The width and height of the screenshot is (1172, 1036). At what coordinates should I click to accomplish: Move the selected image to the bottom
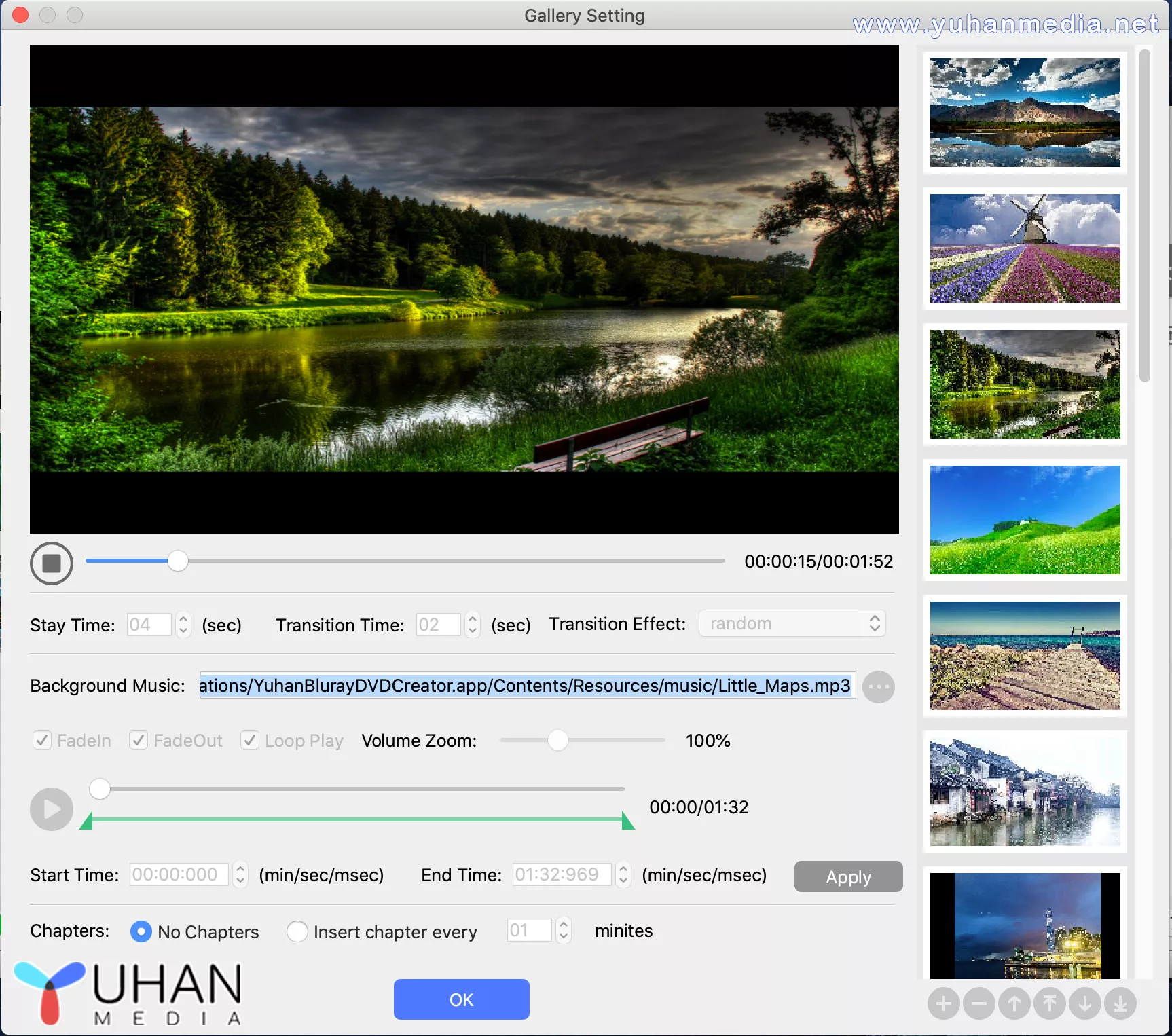(x=1120, y=1003)
